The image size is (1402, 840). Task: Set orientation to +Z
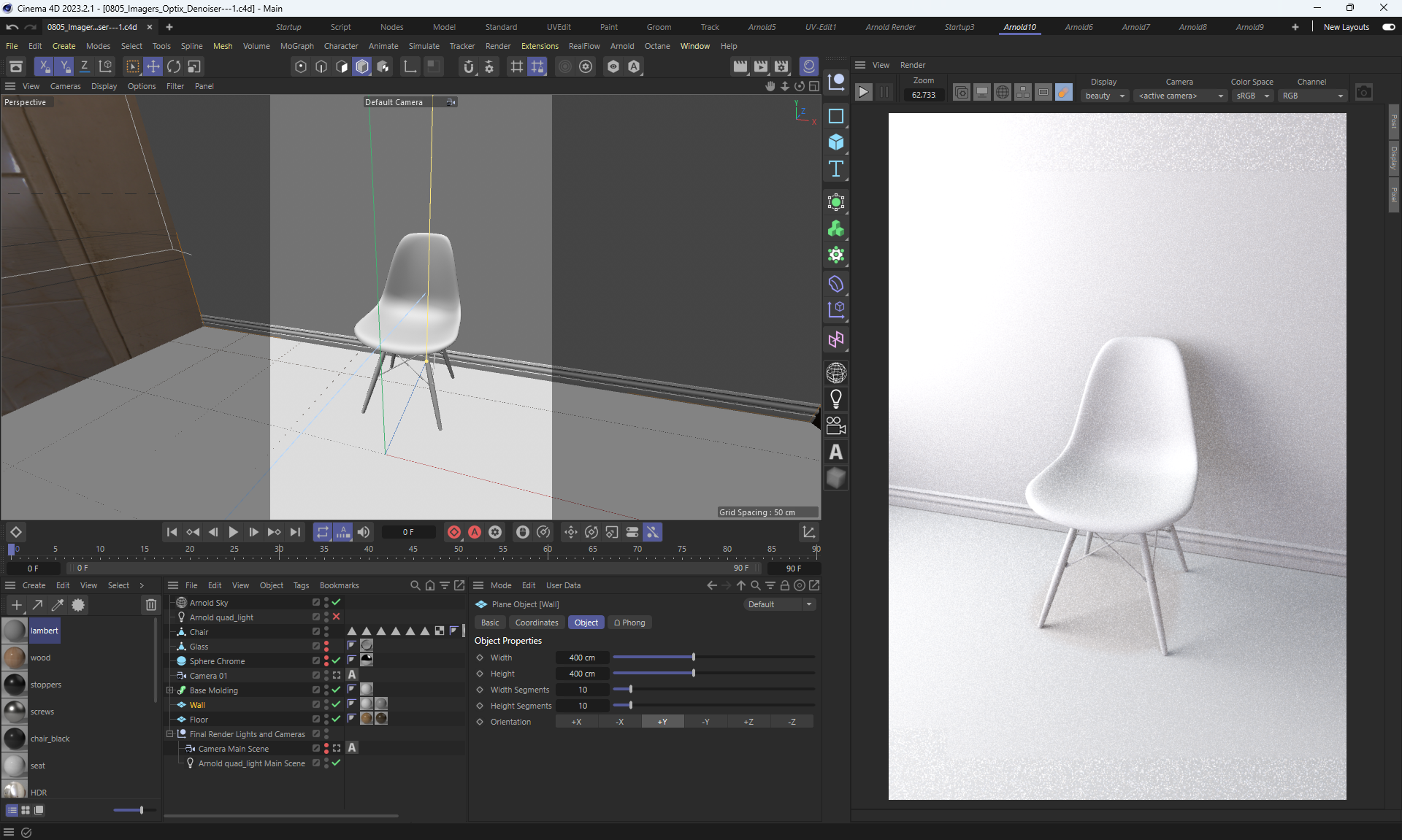tap(748, 722)
